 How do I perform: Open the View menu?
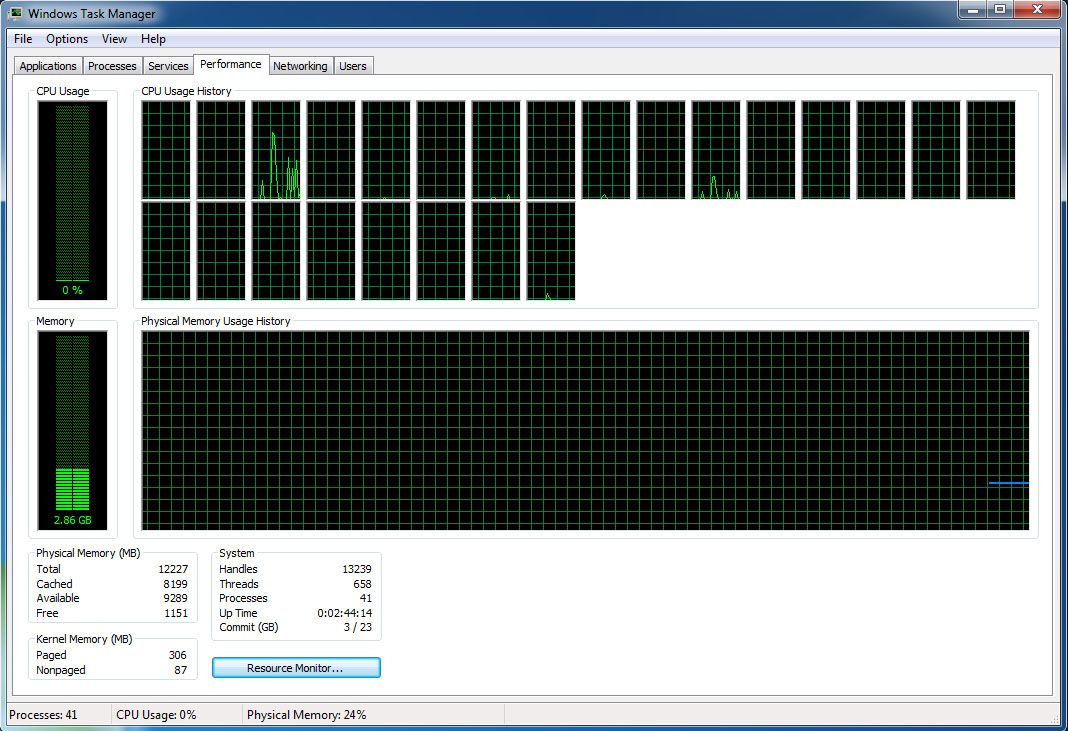(114, 39)
